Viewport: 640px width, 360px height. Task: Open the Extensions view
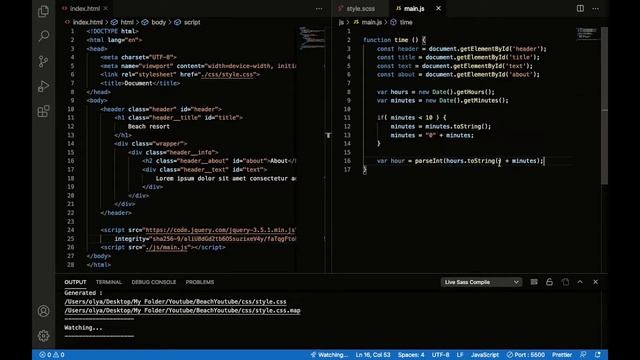coord(43,111)
